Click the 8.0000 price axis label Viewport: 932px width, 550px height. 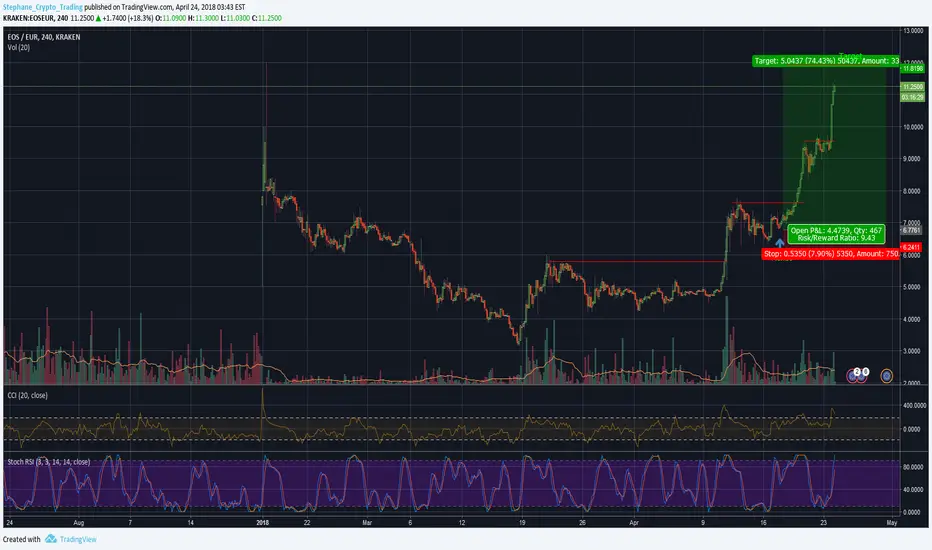tap(912, 191)
